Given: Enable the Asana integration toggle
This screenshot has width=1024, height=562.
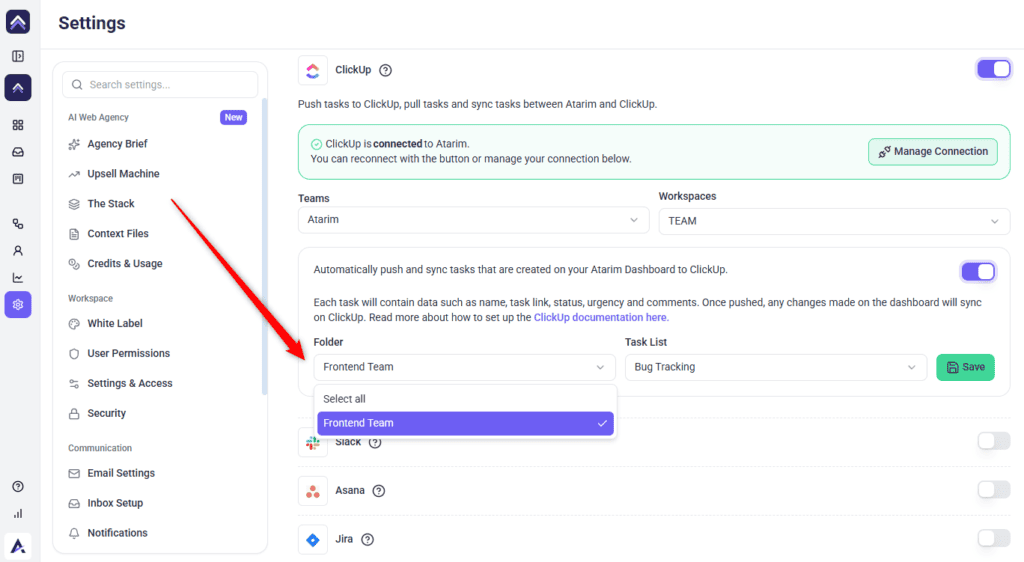Looking at the screenshot, I should pyautogui.click(x=993, y=490).
